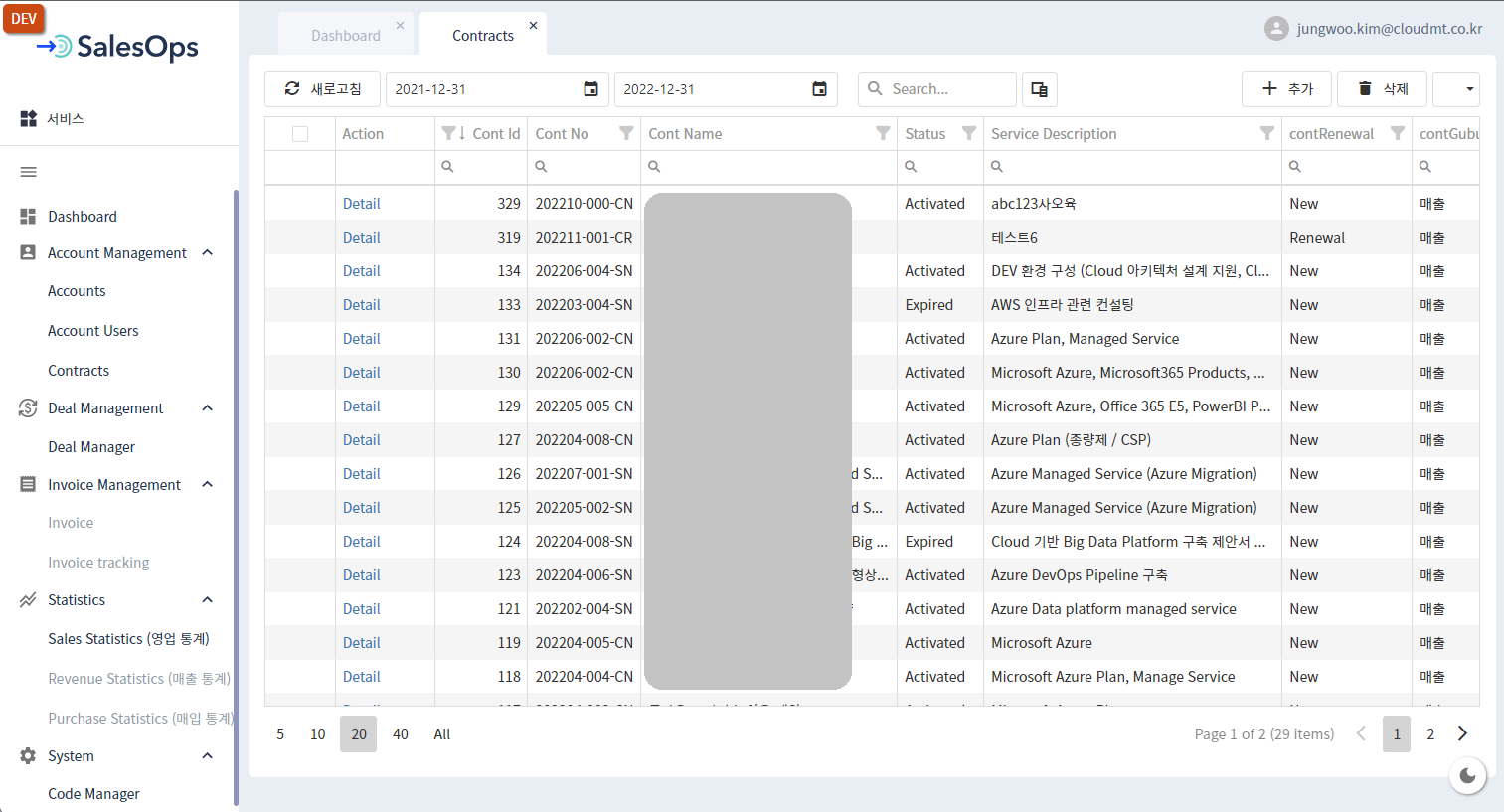Open Code Manager in sidebar
Image resolution: width=1504 pixels, height=812 pixels.
point(93,794)
